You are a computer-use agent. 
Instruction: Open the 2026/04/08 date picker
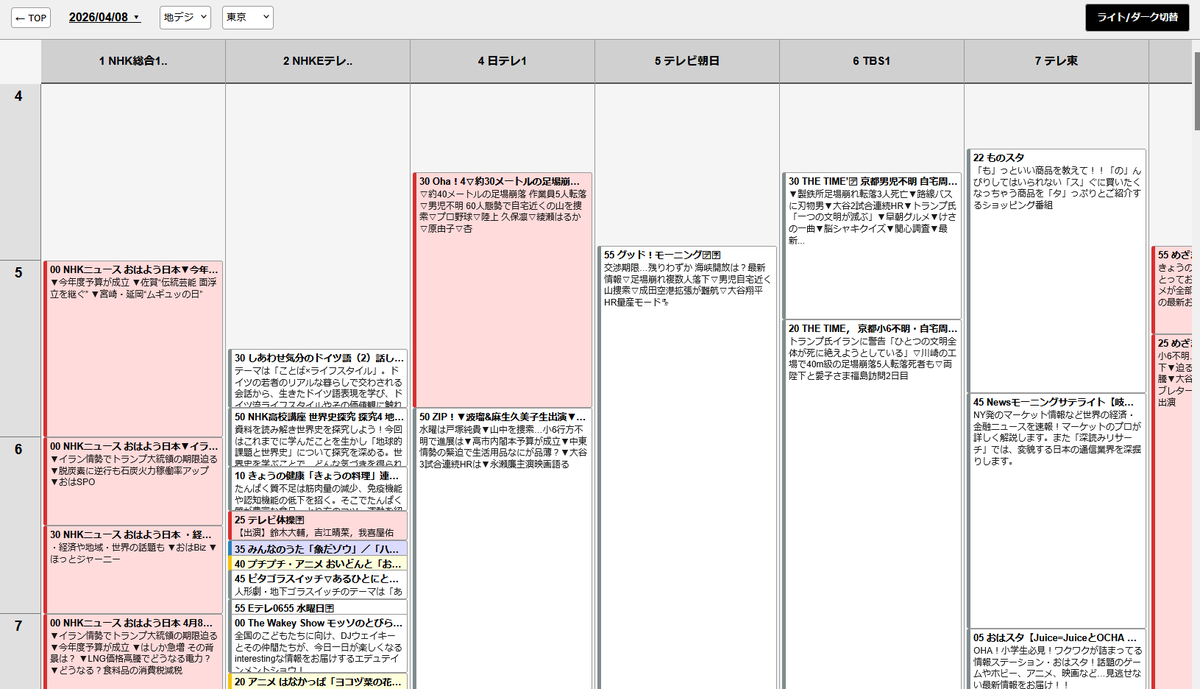coord(105,18)
